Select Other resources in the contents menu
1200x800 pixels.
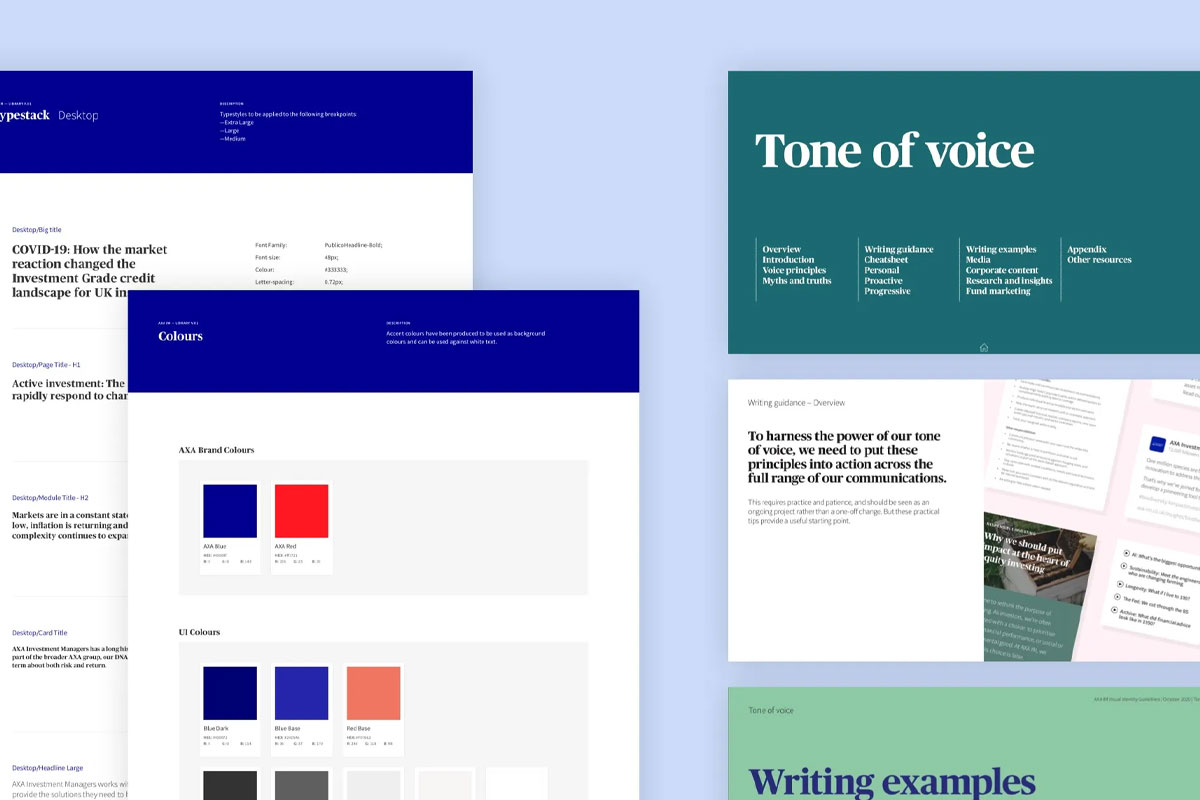point(1099,260)
